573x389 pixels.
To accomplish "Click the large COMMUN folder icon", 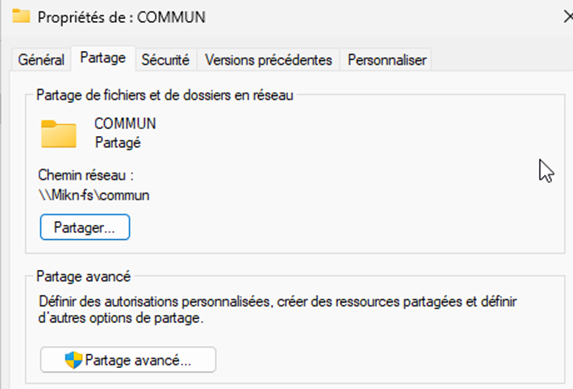I will pyautogui.click(x=58, y=134).
